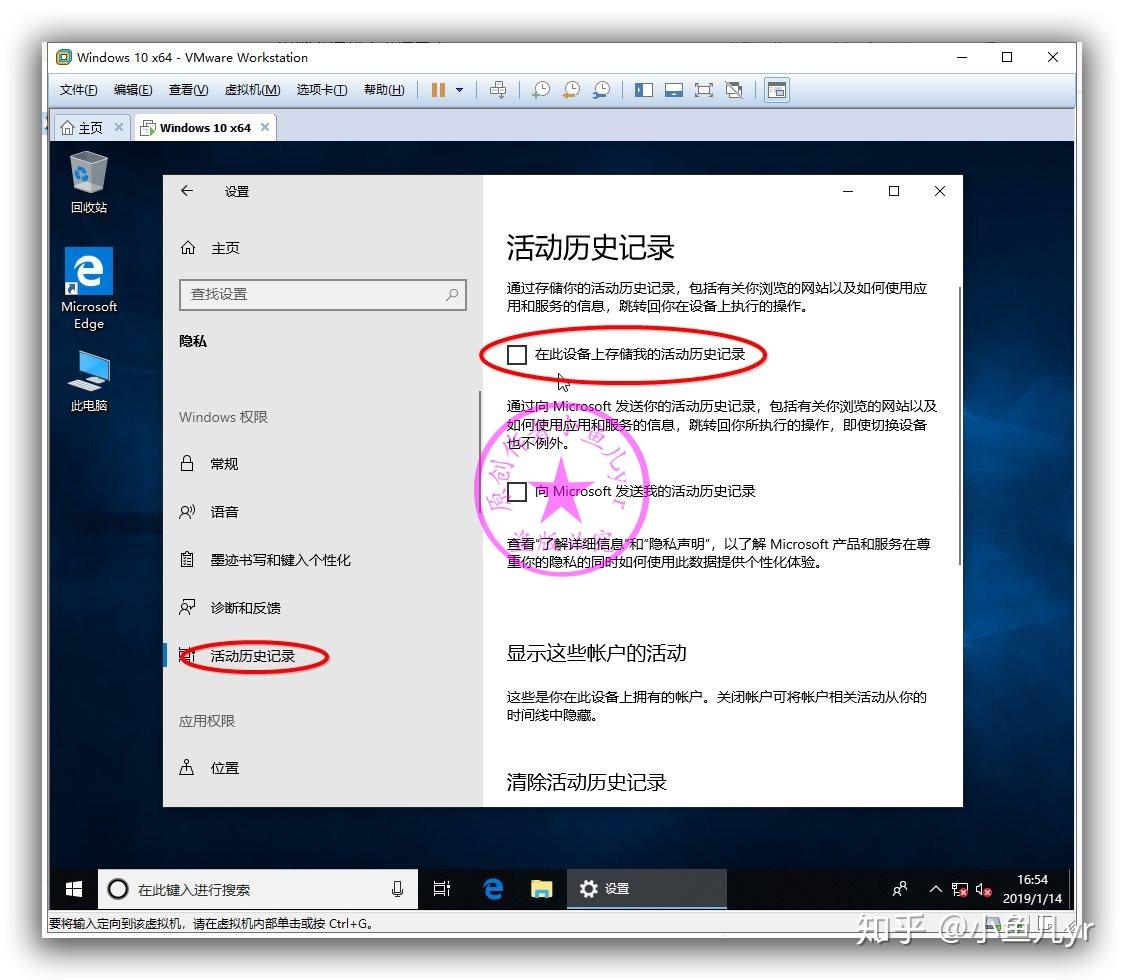The height and width of the screenshot is (980, 1124).
Task: Click the Suspend virtual machine icon
Action: [437, 90]
